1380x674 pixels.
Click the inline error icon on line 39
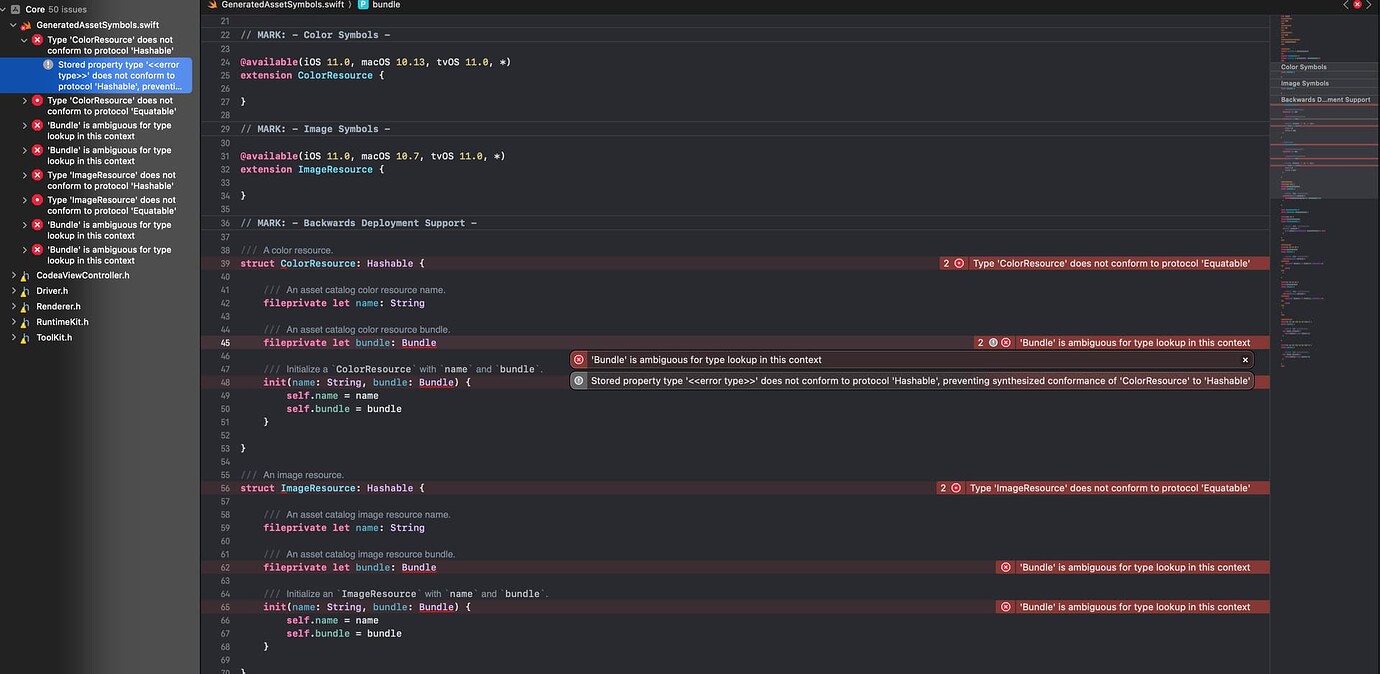pos(959,263)
